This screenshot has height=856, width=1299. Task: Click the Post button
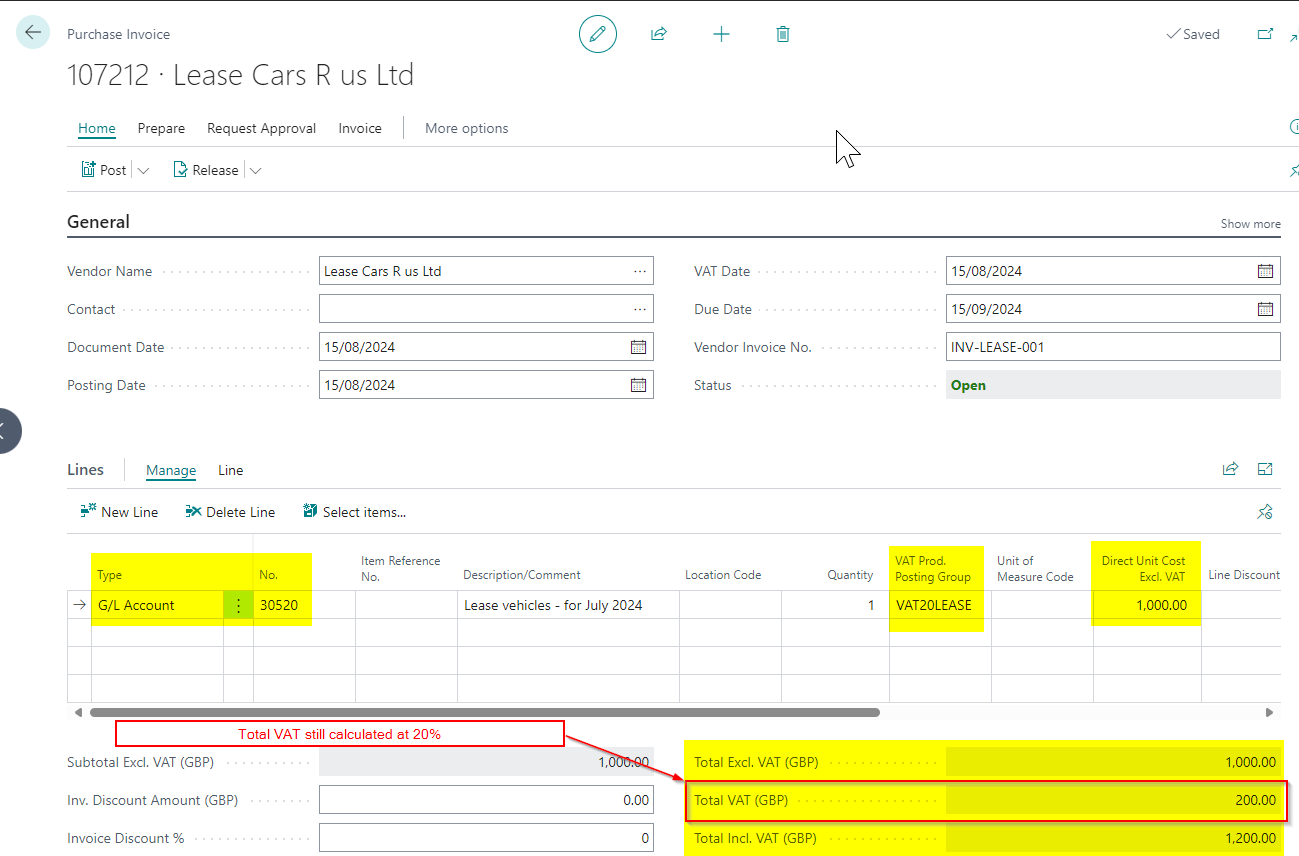[x=105, y=169]
